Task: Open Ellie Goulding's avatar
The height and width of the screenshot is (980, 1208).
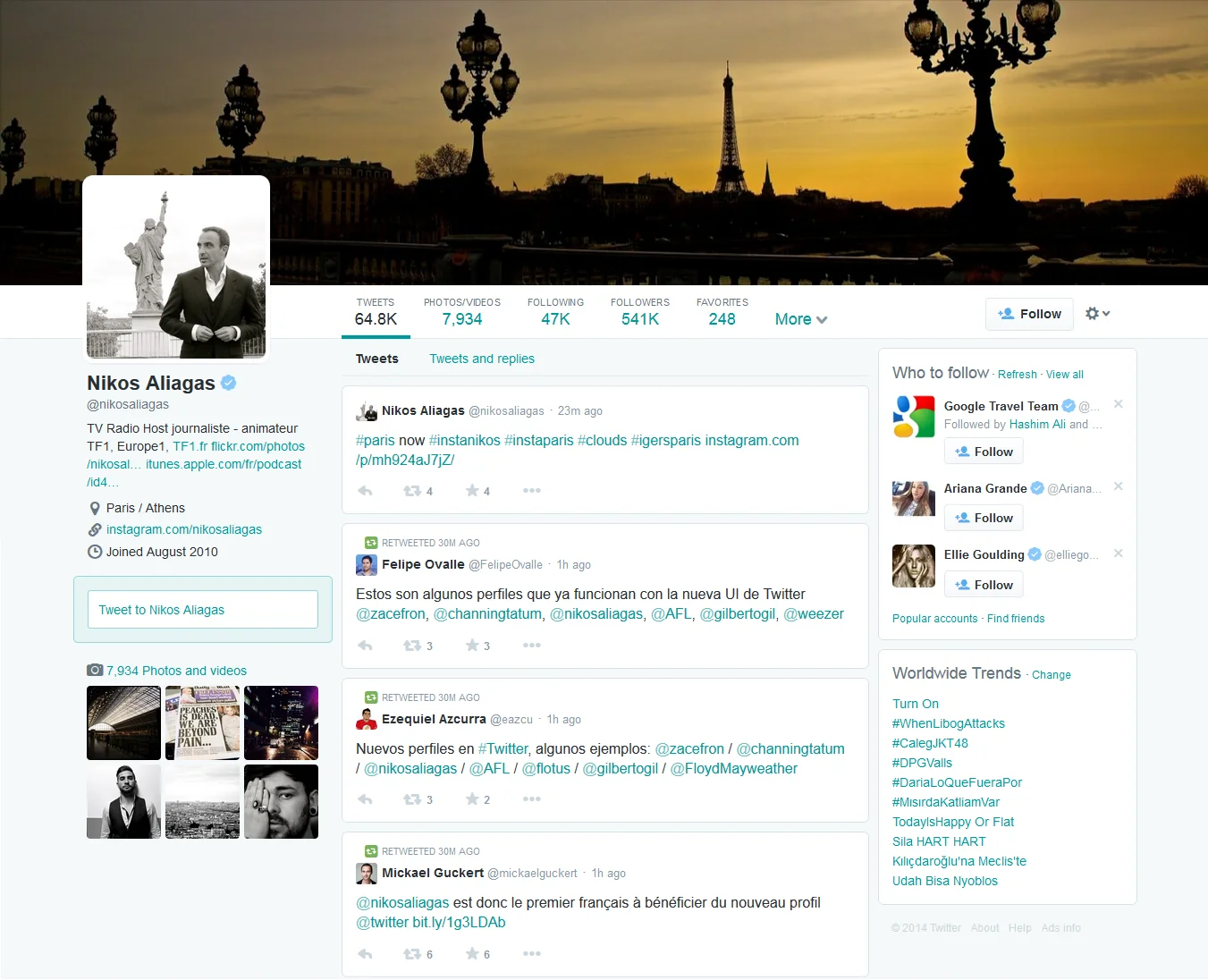Action: [x=914, y=565]
